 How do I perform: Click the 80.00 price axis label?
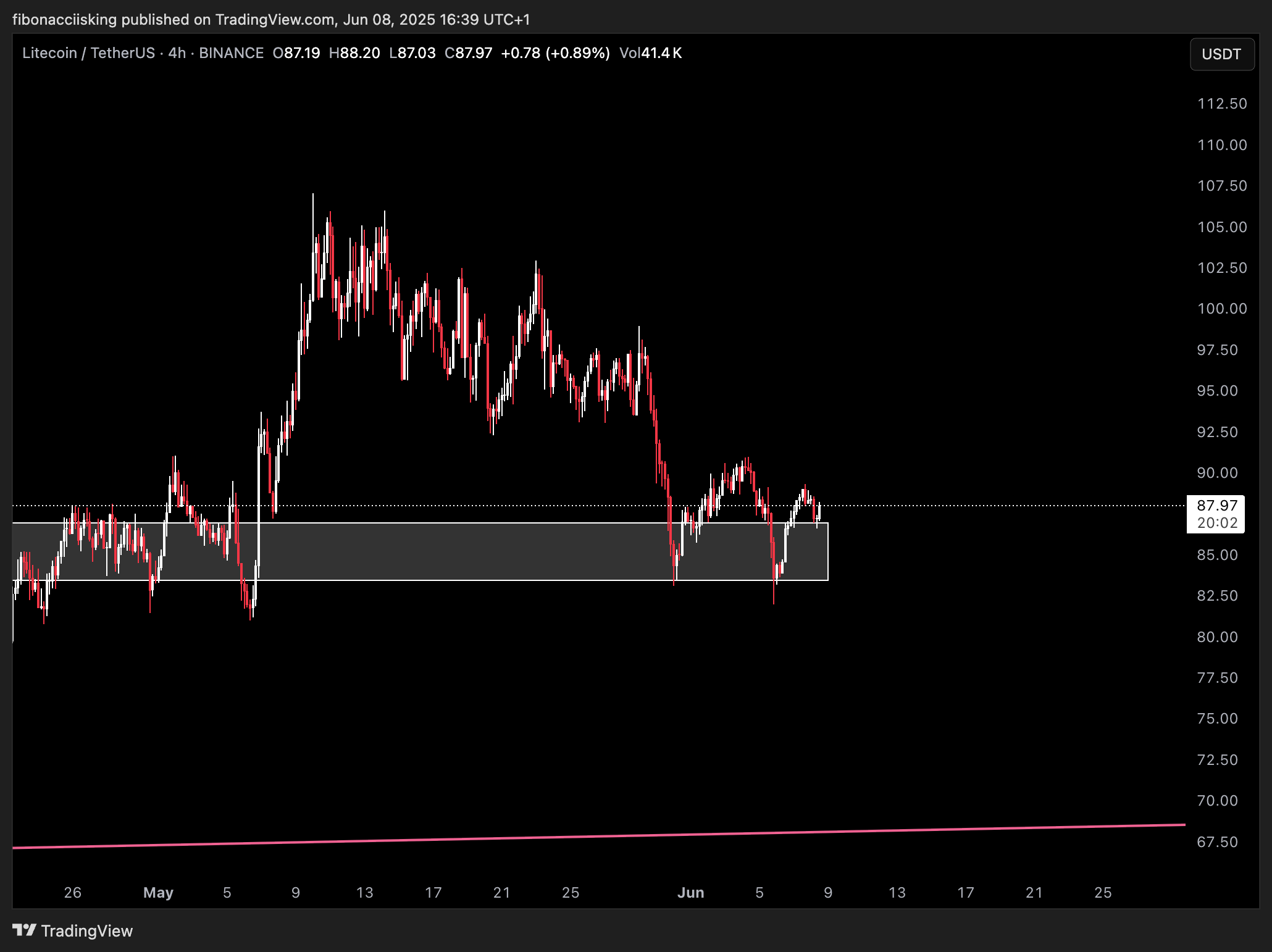pyautogui.click(x=1217, y=637)
